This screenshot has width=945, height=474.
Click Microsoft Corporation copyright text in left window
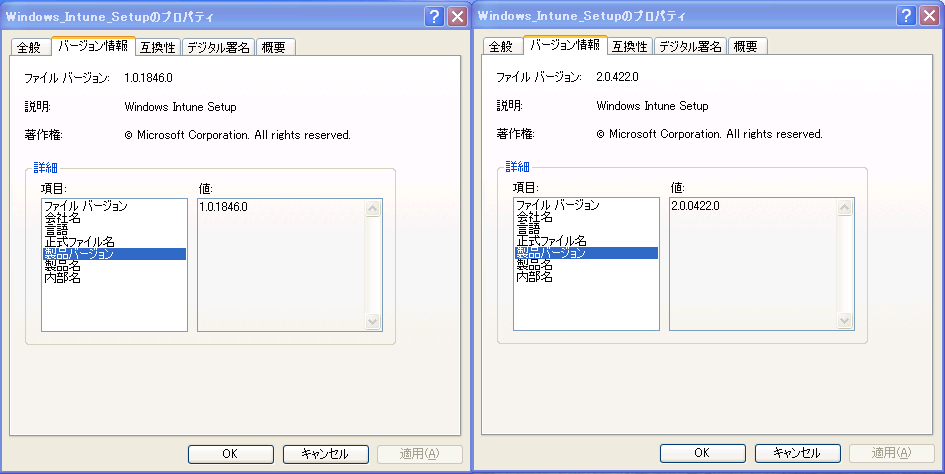(237, 135)
